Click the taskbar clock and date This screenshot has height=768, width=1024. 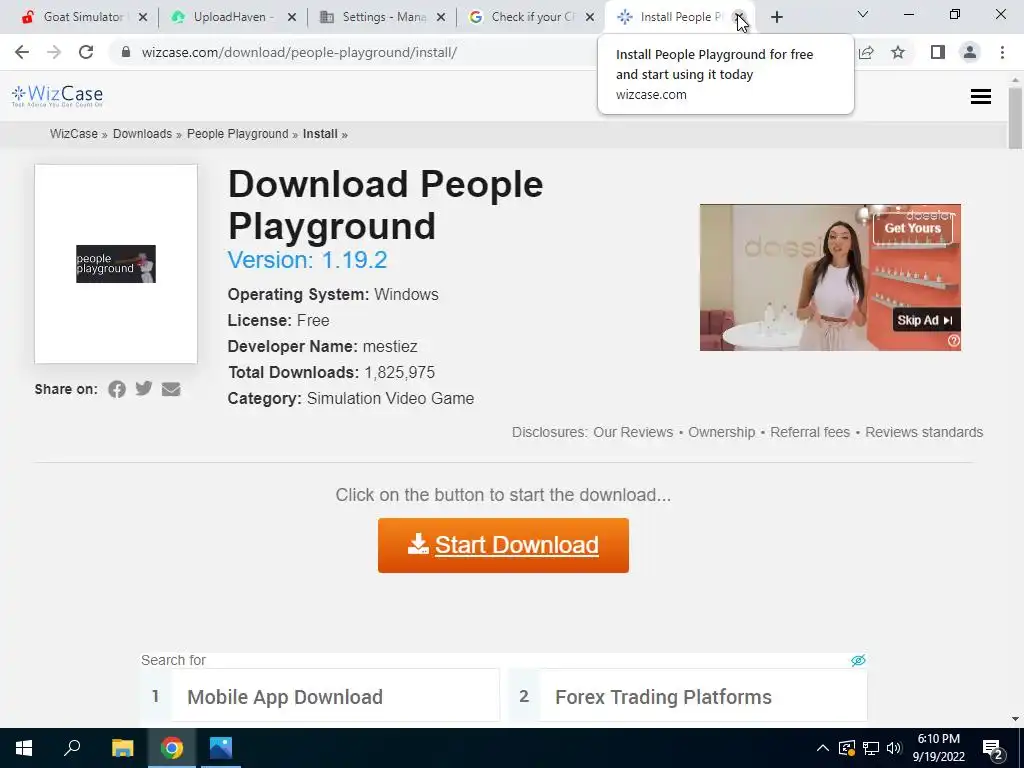938,748
